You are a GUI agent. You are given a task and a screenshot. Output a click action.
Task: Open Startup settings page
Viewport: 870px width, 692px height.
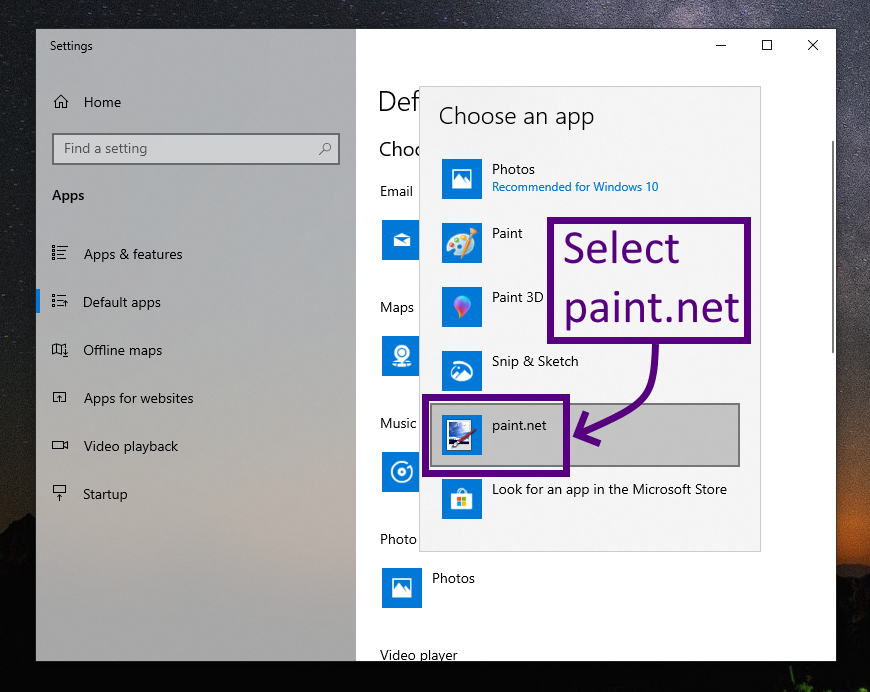coord(196,494)
